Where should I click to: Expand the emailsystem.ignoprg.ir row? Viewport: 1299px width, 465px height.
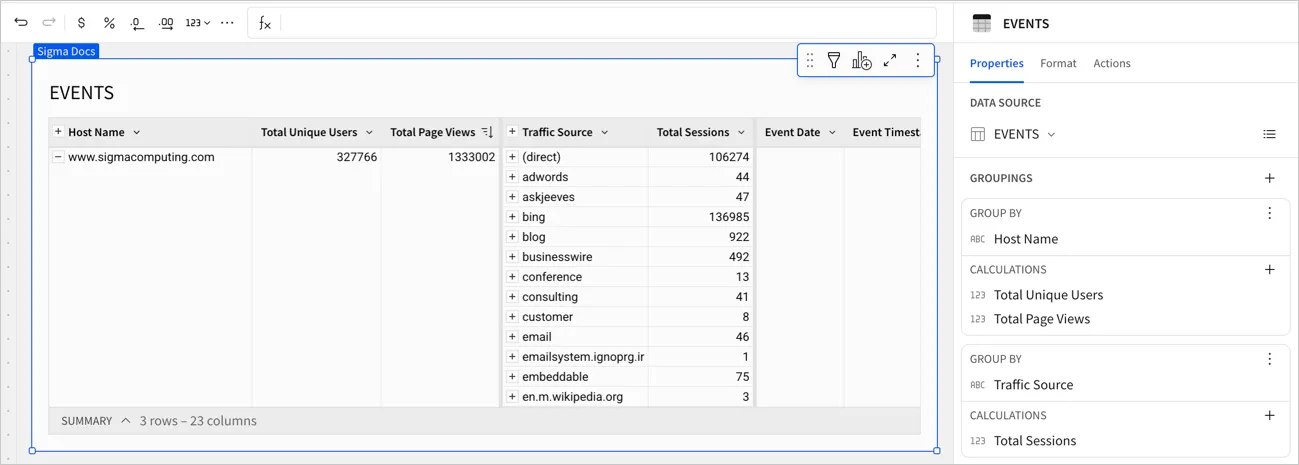[x=512, y=357]
